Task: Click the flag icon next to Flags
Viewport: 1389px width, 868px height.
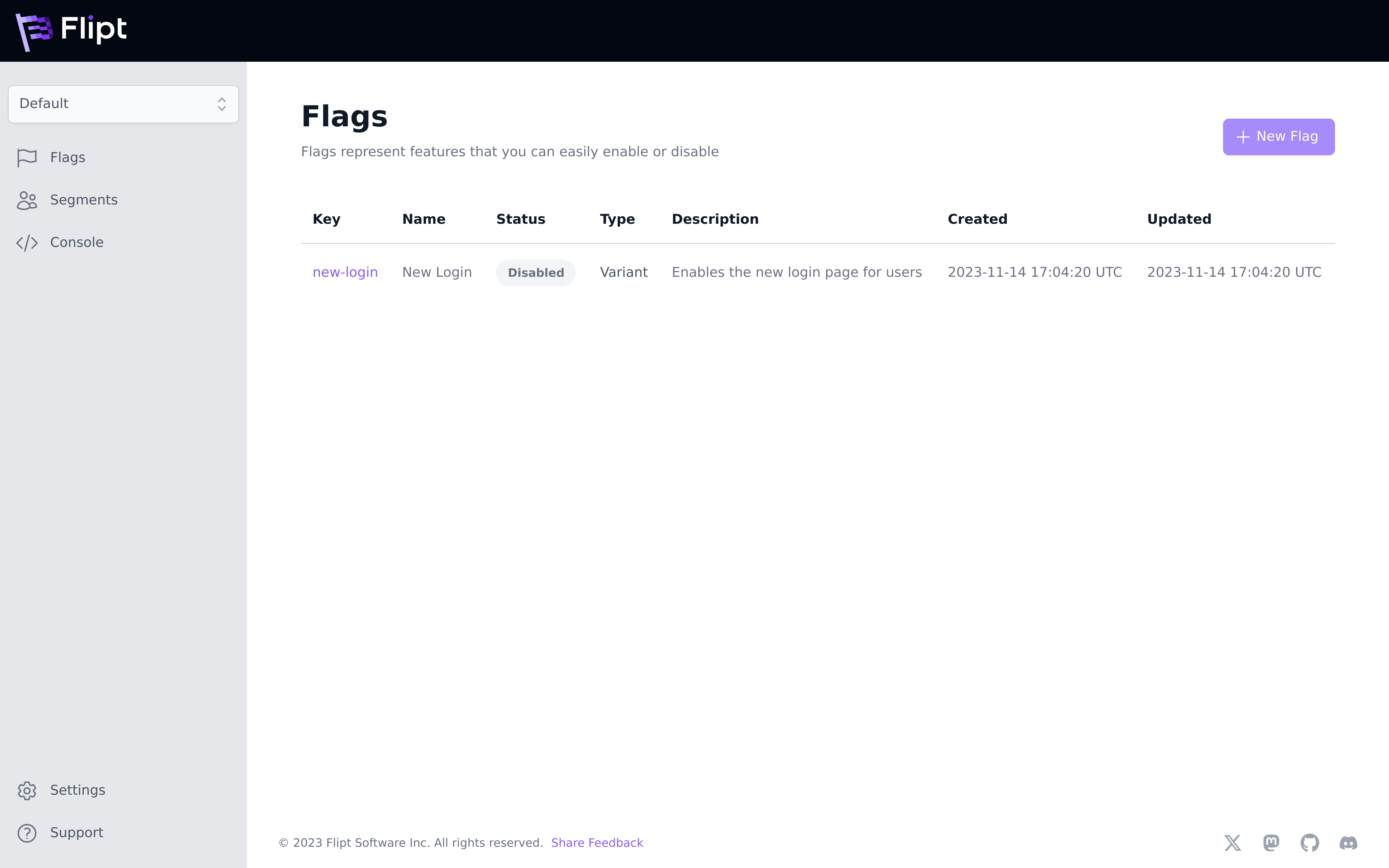Action: [x=27, y=158]
